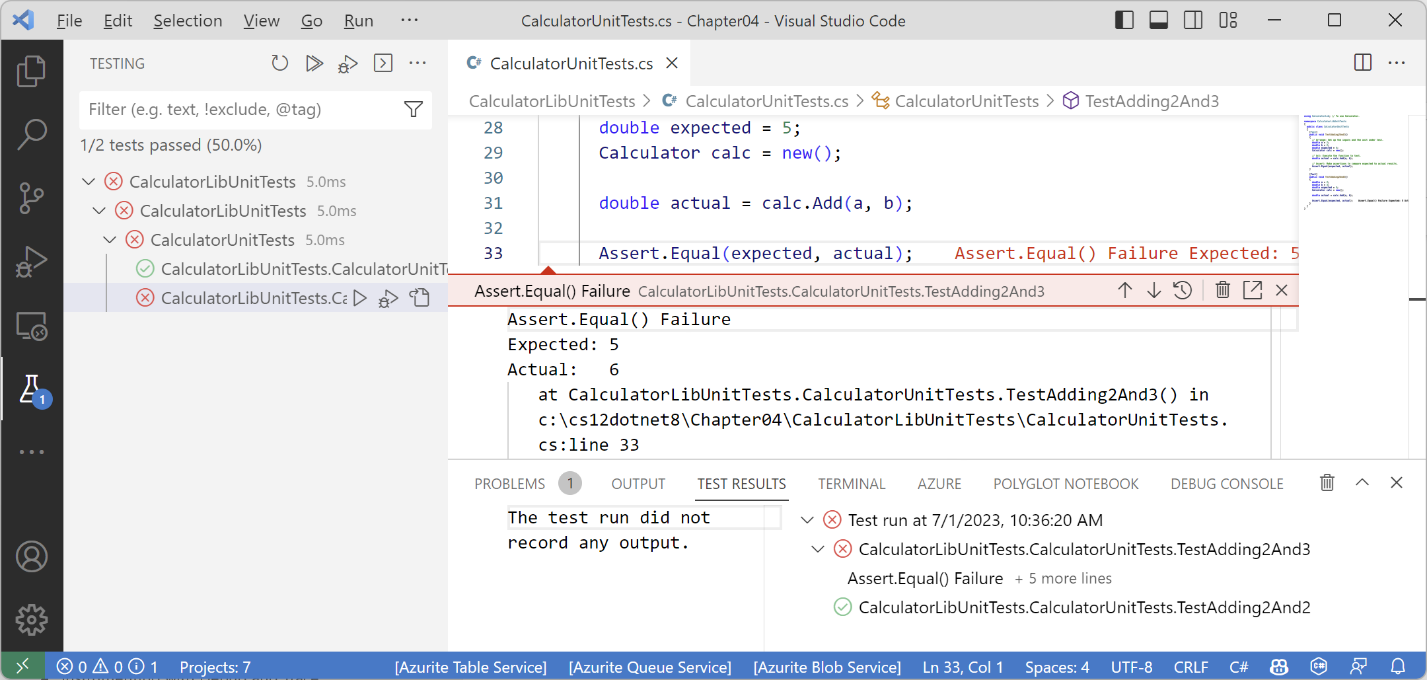Open Edit menu

[118, 20]
